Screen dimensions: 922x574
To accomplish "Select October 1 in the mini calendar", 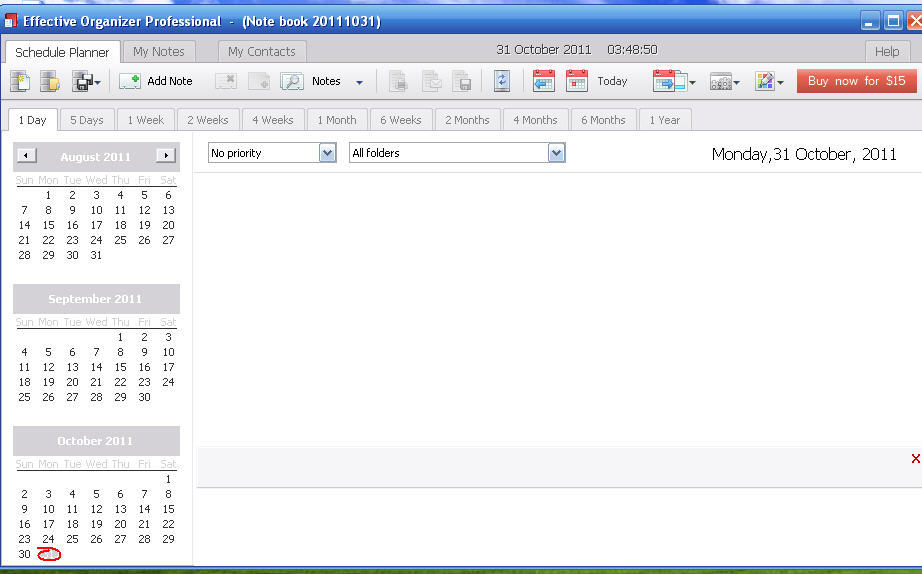I will pos(168,479).
